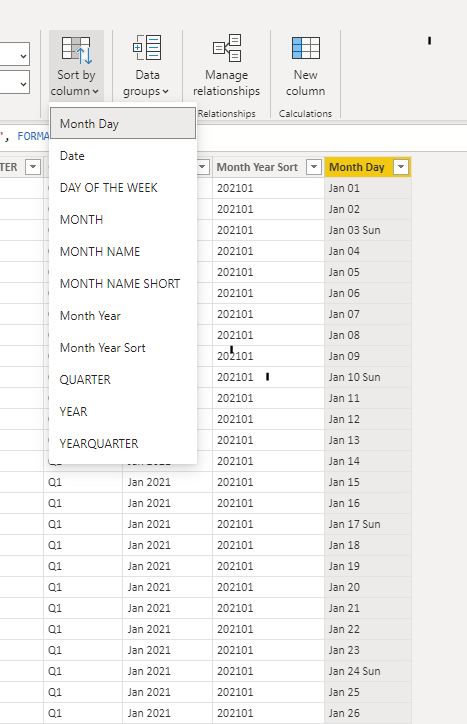
Task: Click cell Jan 03 Sun
Action: click(x=367, y=230)
